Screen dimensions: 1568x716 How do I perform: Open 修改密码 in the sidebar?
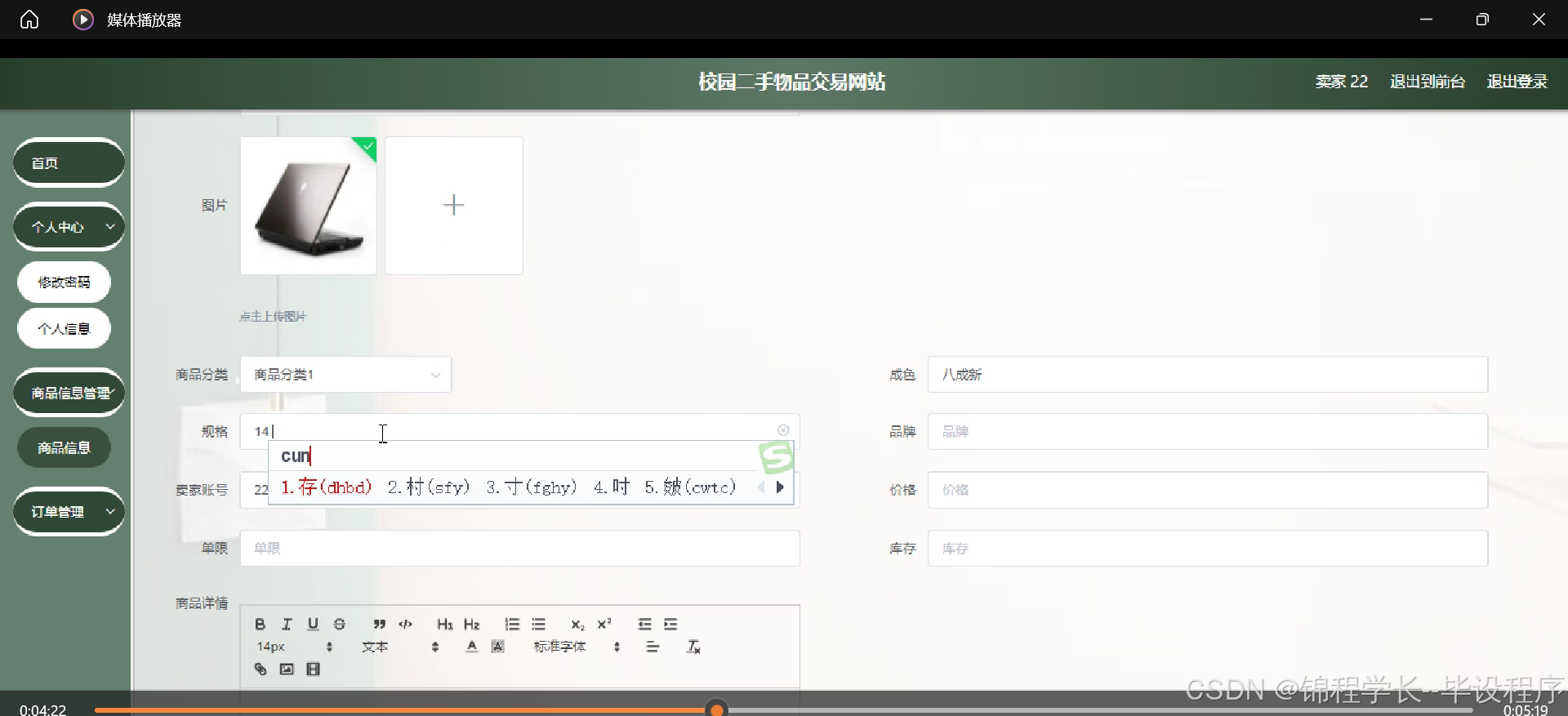(64, 282)
